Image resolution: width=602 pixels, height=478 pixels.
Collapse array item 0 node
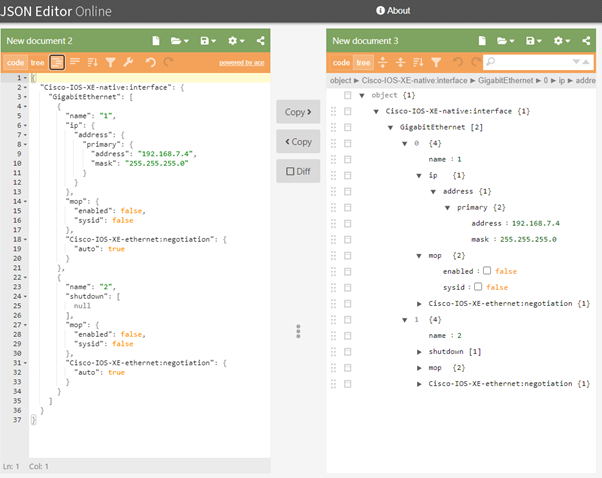click(x=405, y=144)
